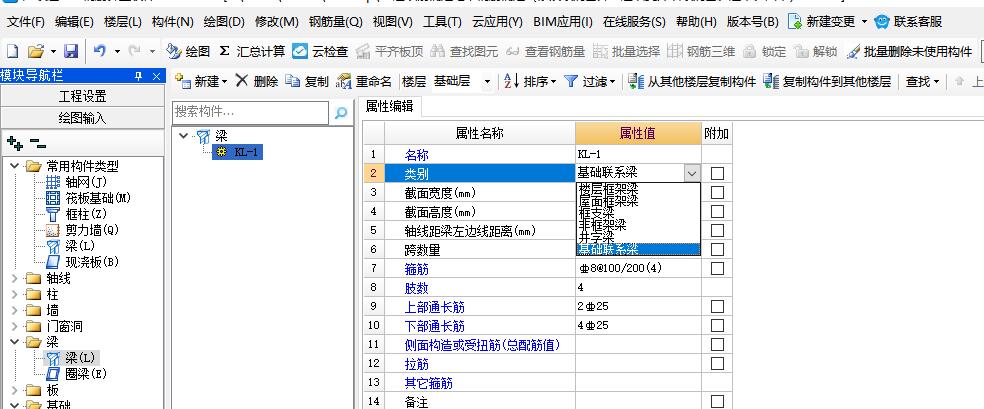Viewport: 984px width, 409px height.
Task: Click the 重命名 button
Action: [x=364, y=81]
